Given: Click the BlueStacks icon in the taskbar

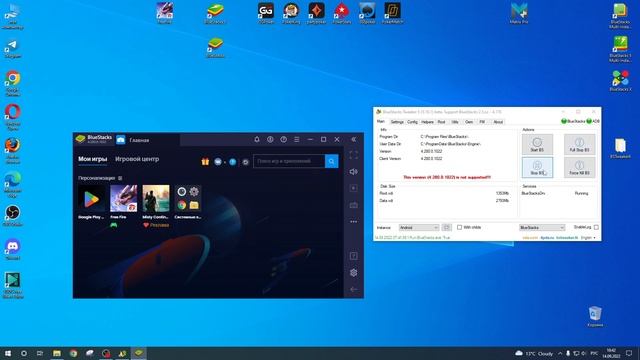Looking at the screenshot, I should coord(139,353).
